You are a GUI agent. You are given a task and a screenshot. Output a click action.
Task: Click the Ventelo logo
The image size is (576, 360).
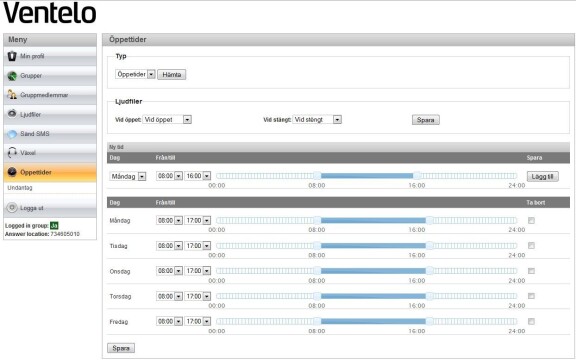pyautogui.click(x=50, y=14)
